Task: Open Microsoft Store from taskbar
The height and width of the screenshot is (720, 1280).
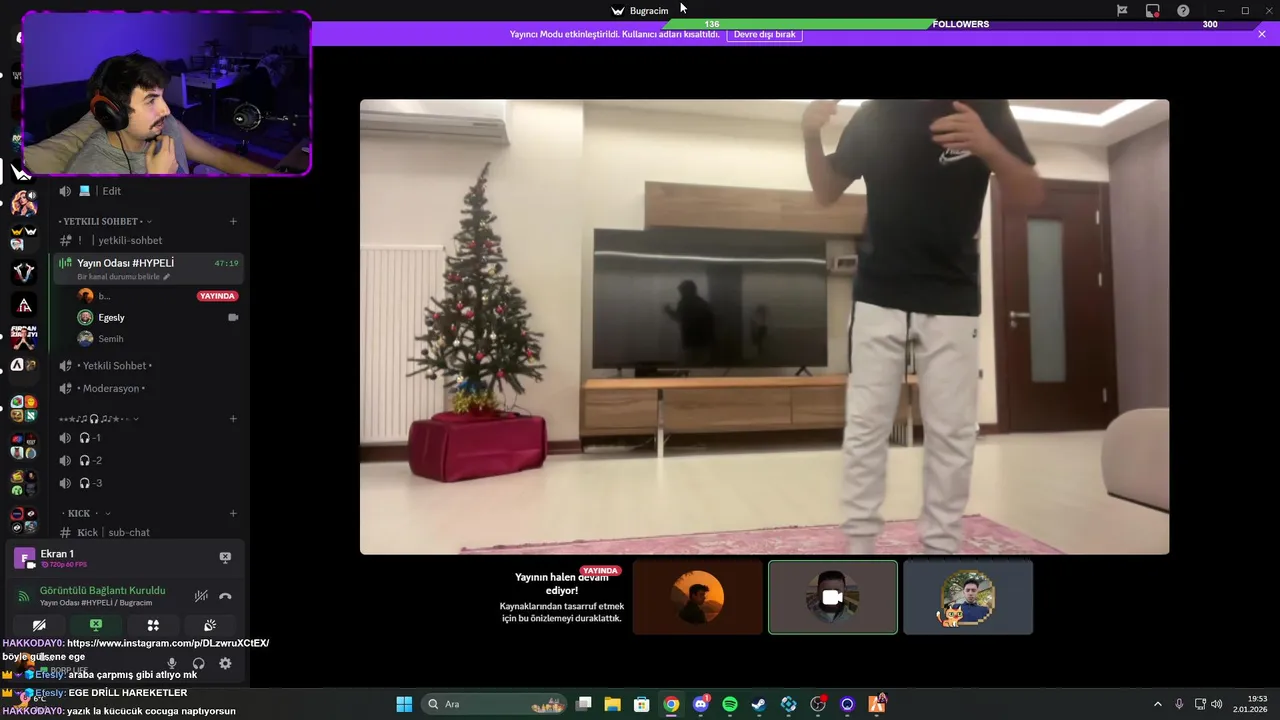Action: (x=642, y=704)
